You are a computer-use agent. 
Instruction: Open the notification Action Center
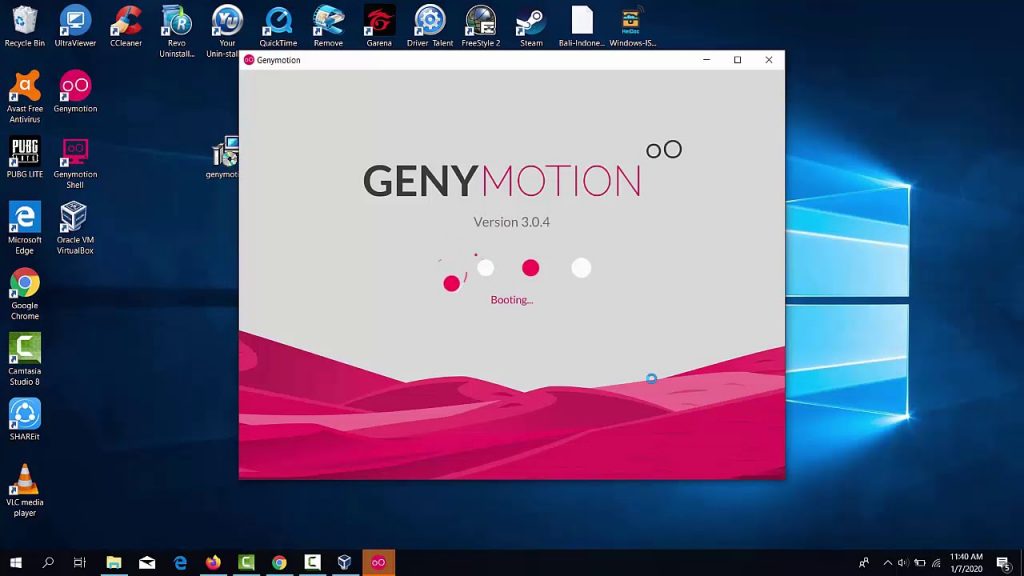click(1003, 563)
